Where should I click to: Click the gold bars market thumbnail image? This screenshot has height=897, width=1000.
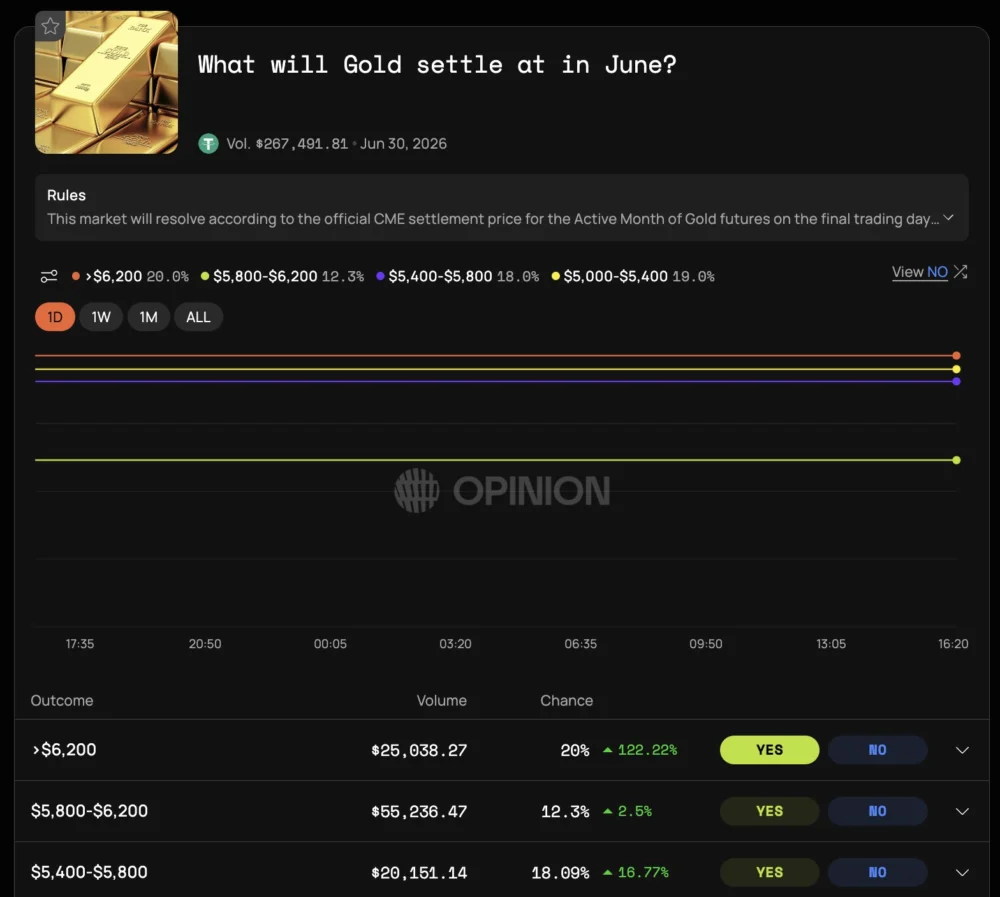[105, 82]
